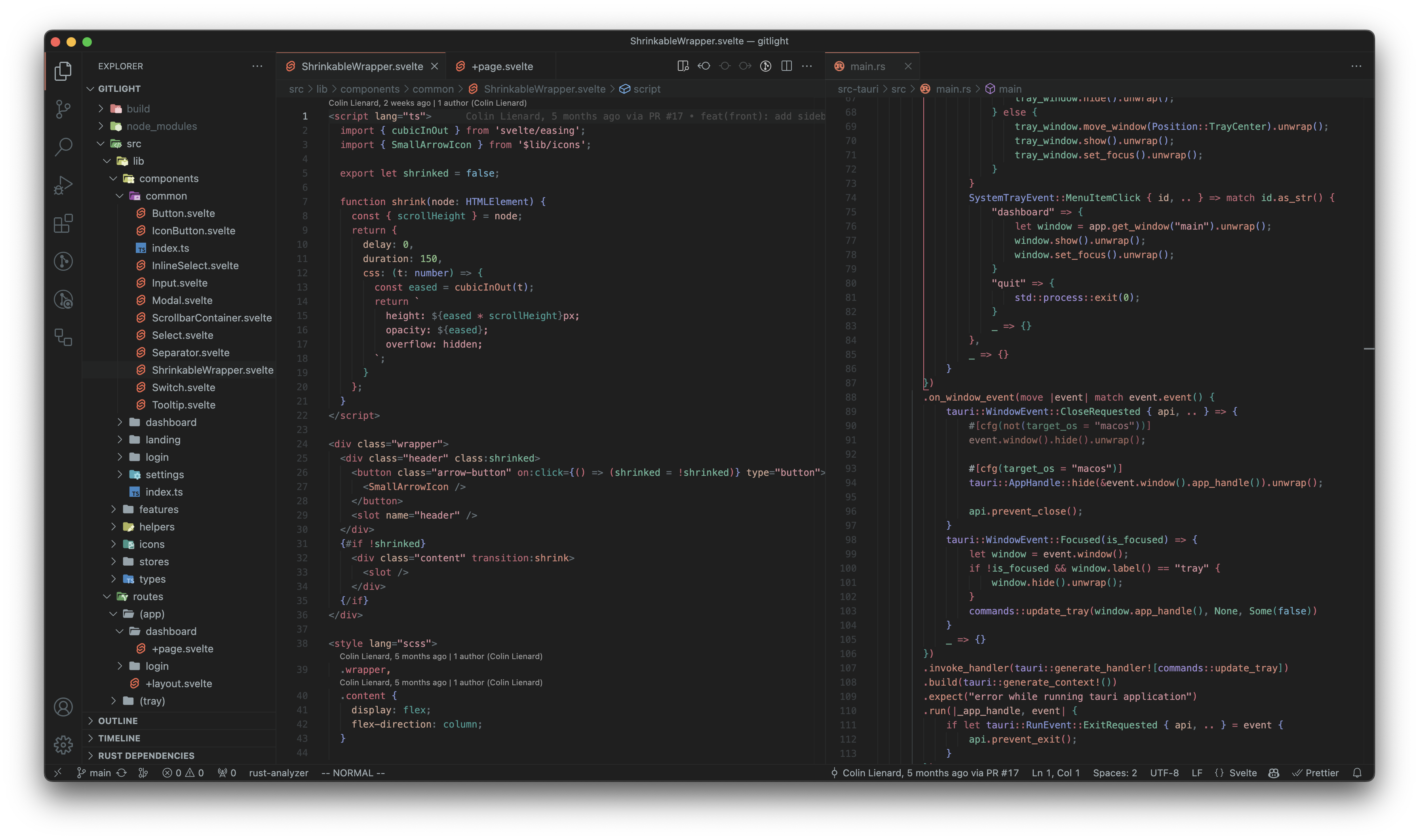Expand the build folder

137,109
